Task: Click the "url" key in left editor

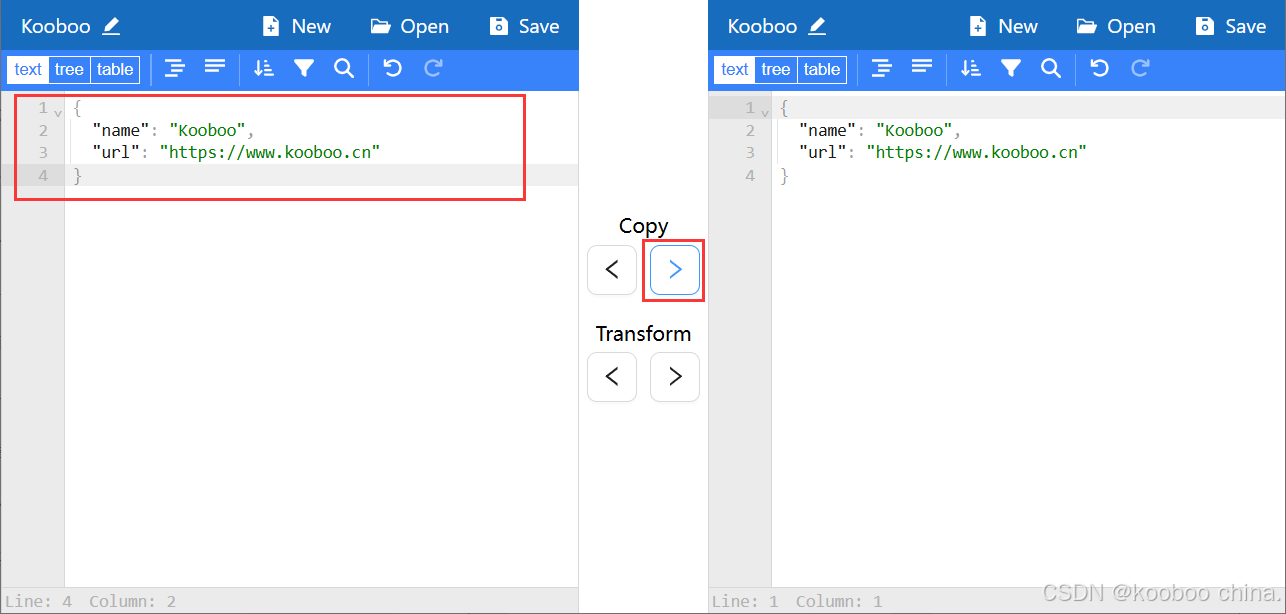Action: [x=117, y=152]
